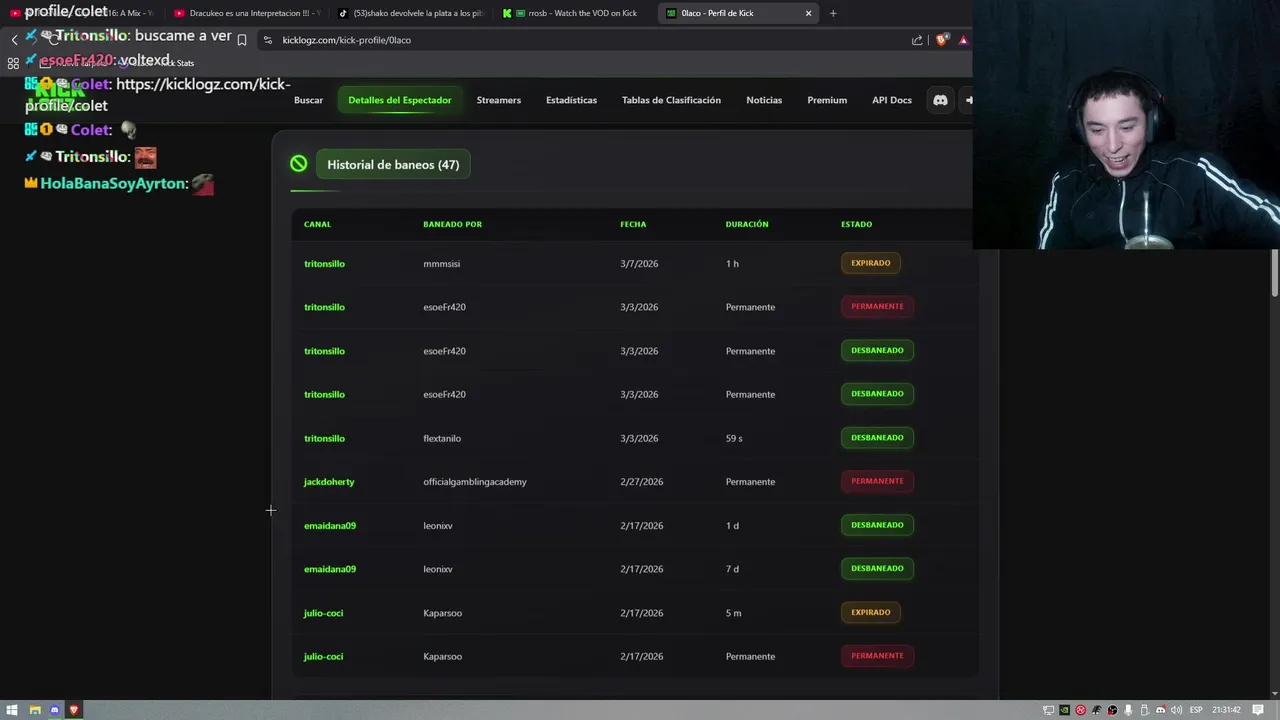Click flextanilo in banned-by column
The height and width of the screenshot is (720, 1280).
[442, 438]
